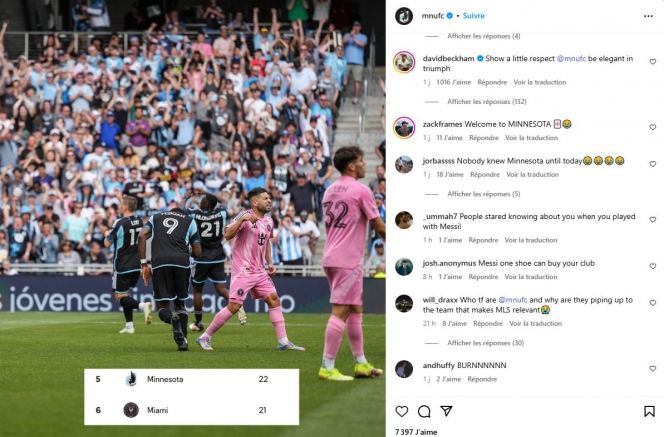Reply to josh.anonymus comment
The width and height of the screenshot is (664, 437).
483,277
